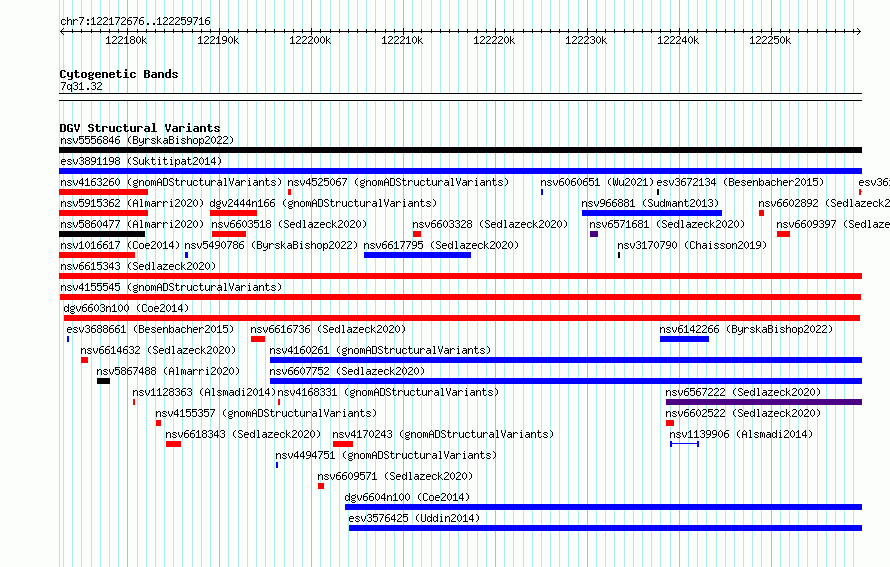
Task: Click the black bar under nsv5860477
Action: 102,234
